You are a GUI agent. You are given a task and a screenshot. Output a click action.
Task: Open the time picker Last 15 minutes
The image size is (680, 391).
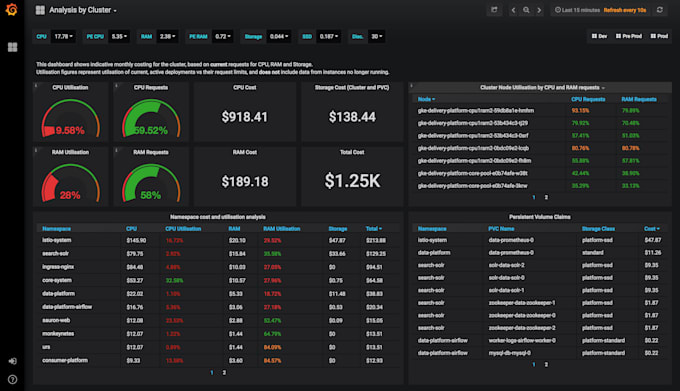(577, 10)
